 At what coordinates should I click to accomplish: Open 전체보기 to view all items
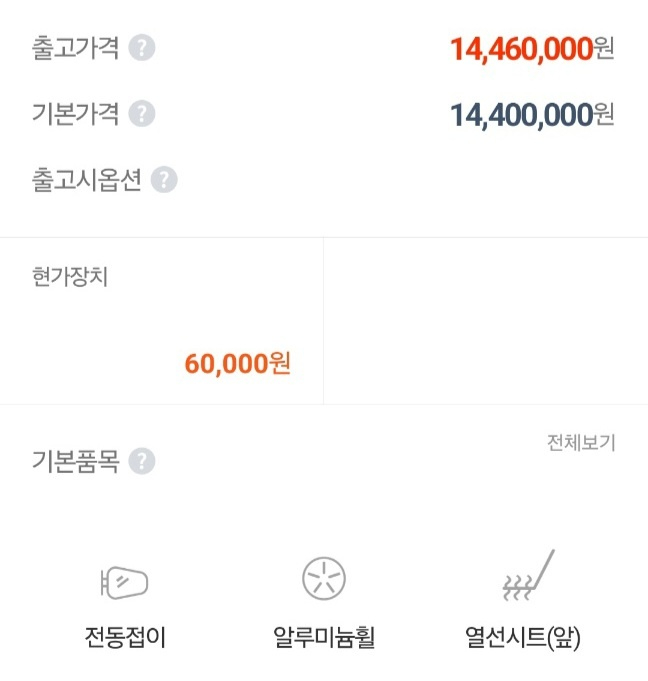point(581,443)
